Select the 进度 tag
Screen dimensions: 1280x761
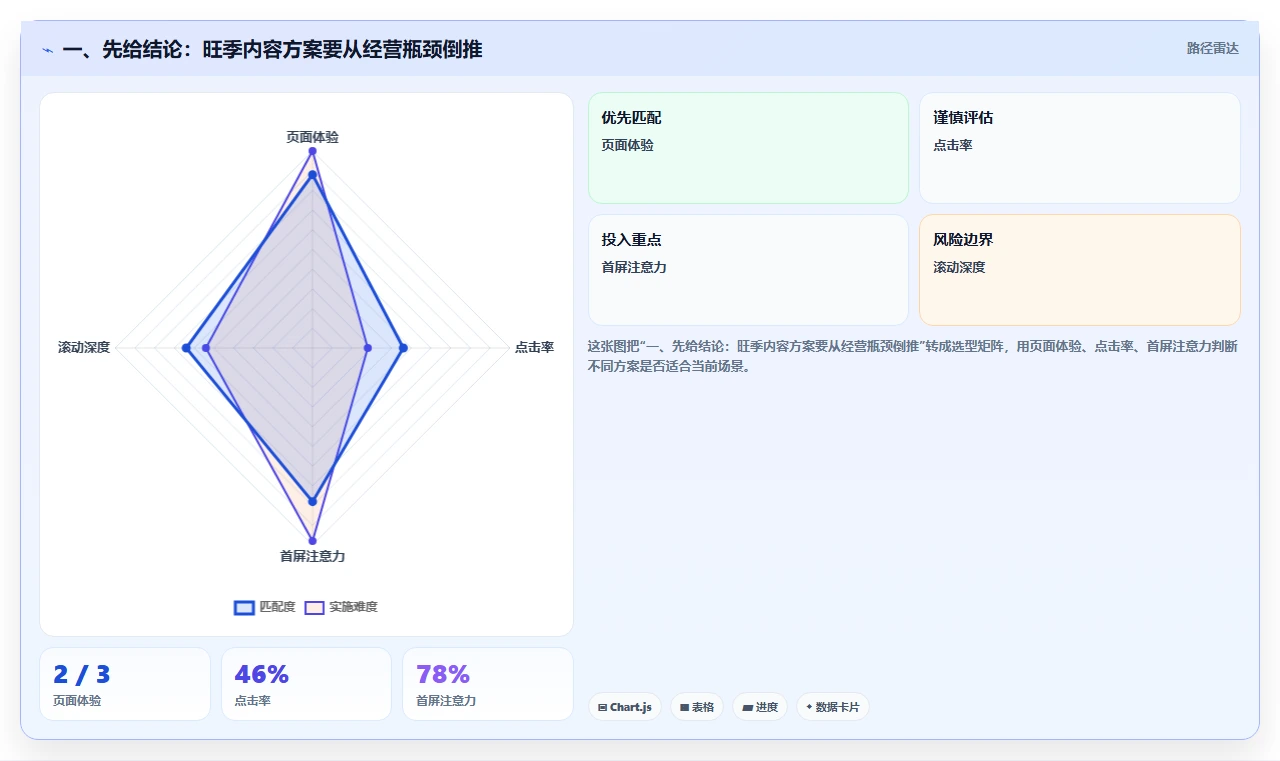click(760, 707)
